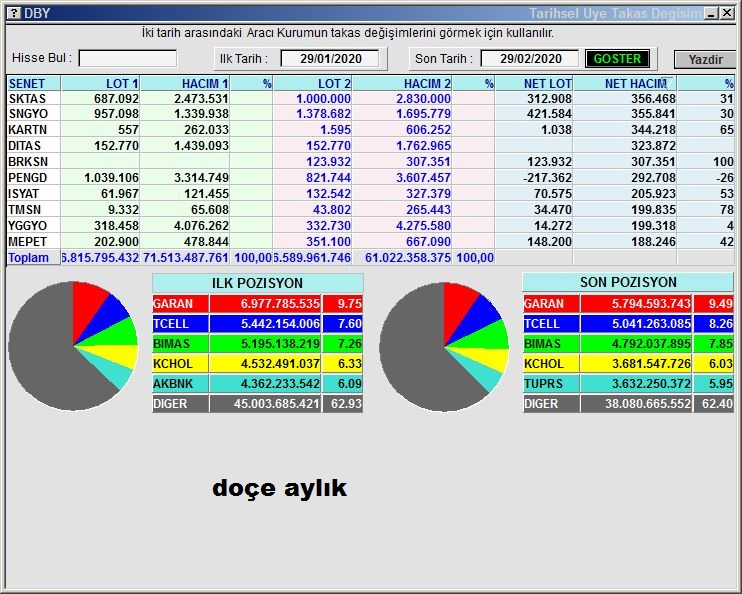Click the help question mark icon in title bar

(x=14, y=13)
